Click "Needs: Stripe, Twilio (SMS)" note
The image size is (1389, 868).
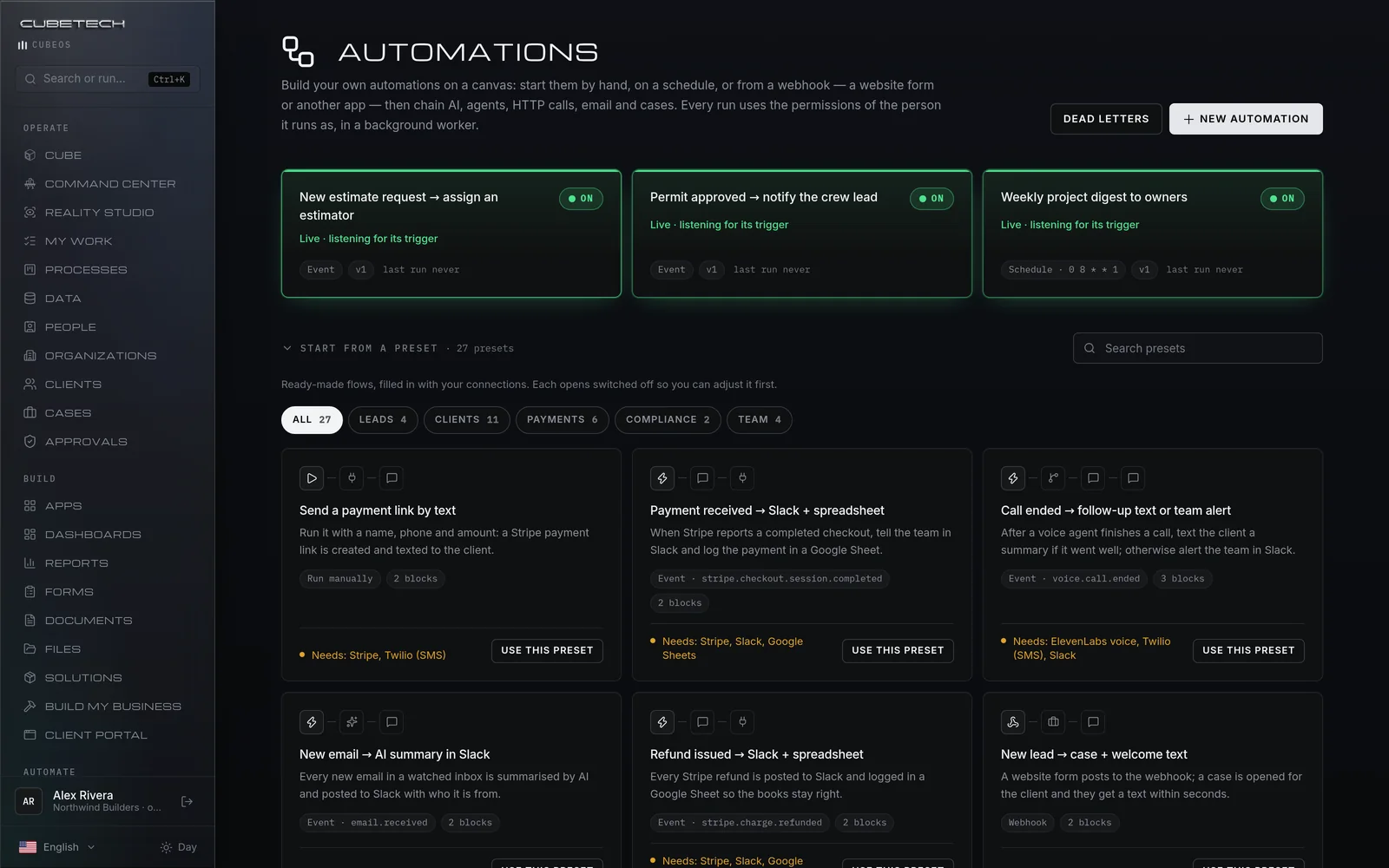pos(379,655)
